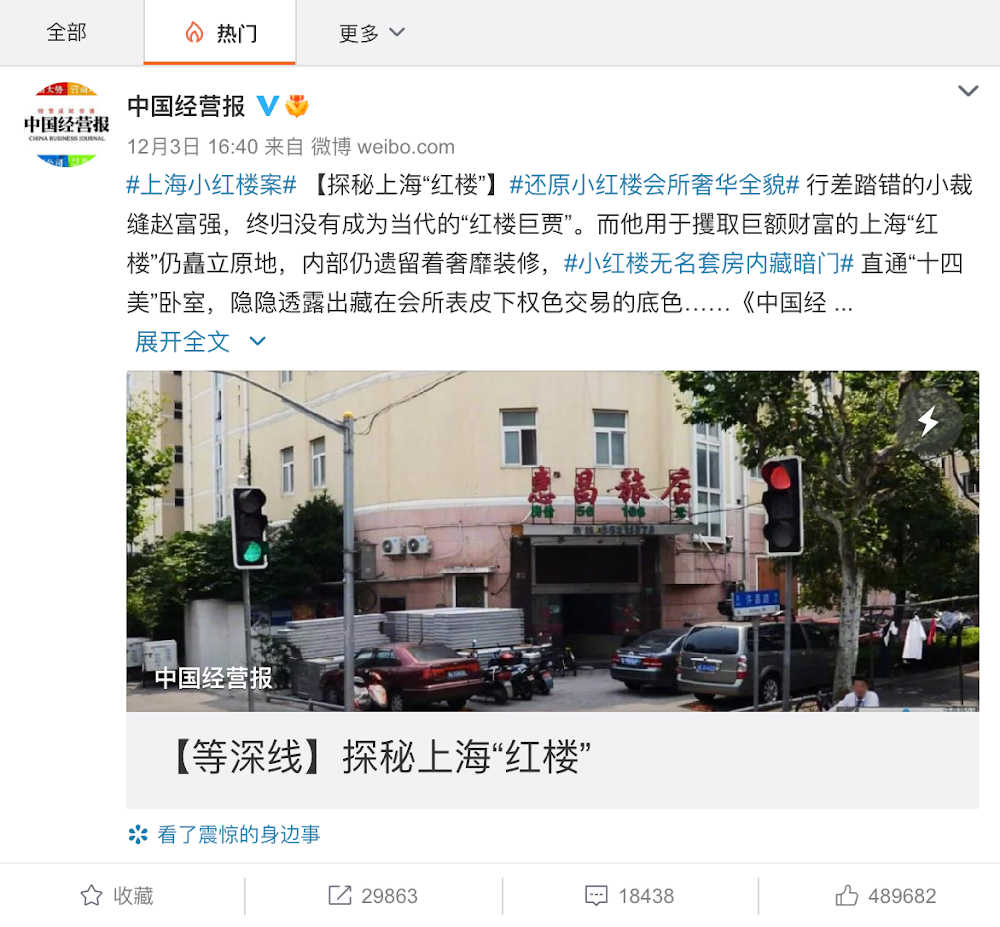Click the share icon beside 29863

(x=339, y=895)
